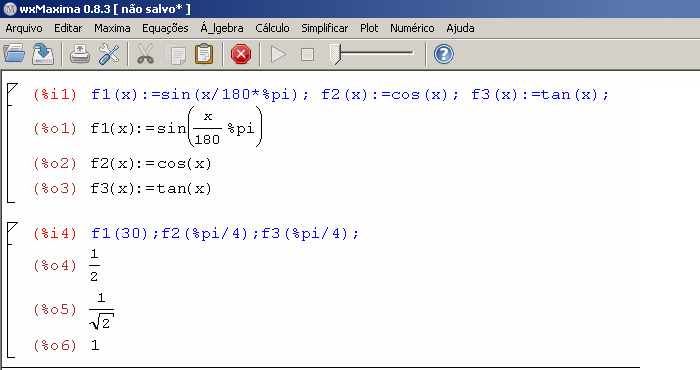Select the %o6 result 1
Screen dimensions: 700x370
click(95, 345)
